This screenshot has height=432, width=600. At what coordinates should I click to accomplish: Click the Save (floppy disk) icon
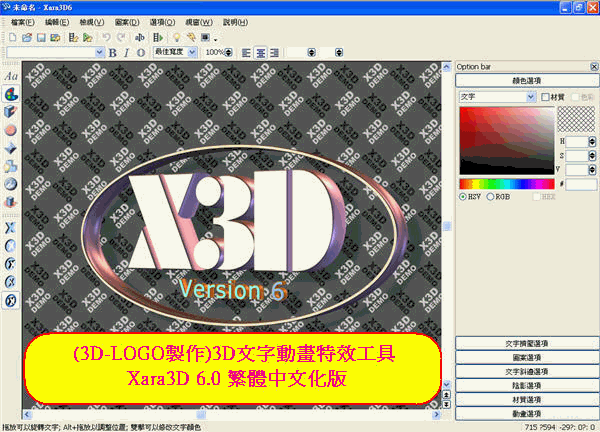[x=42, y=37]
